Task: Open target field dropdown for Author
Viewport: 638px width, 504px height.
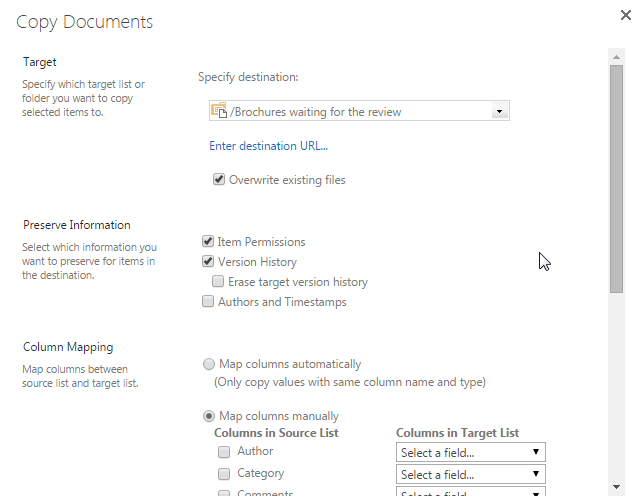Action: click(x=470, y=452)
